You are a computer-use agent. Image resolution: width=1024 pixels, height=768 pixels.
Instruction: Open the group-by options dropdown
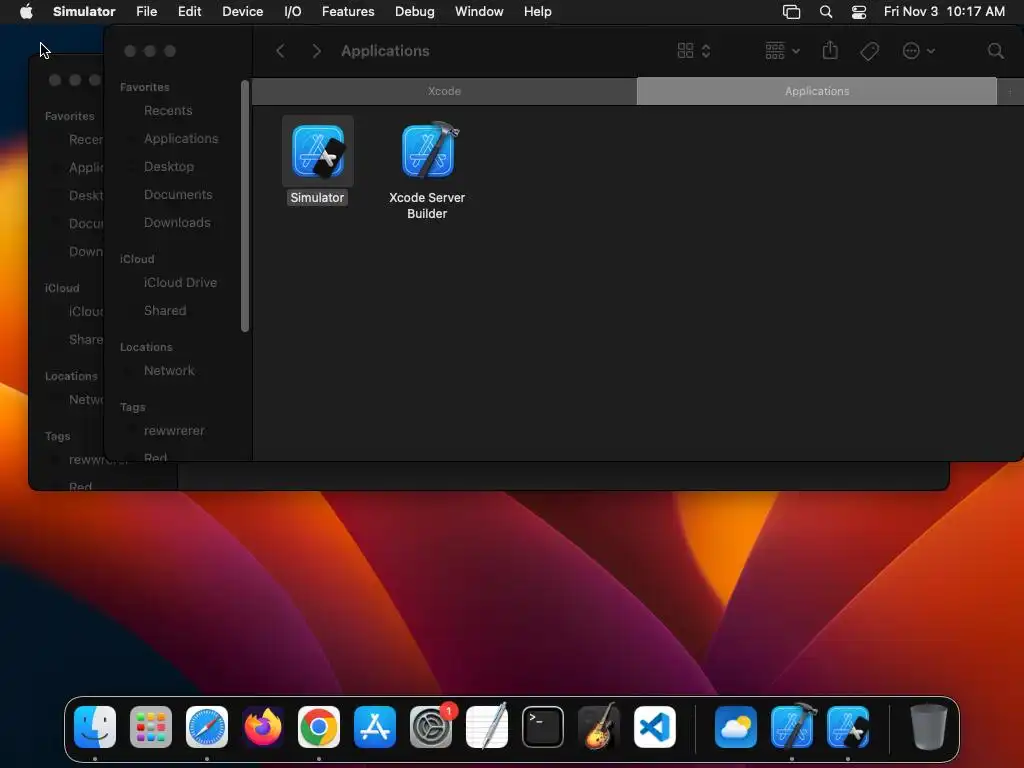tap(782, 51)
